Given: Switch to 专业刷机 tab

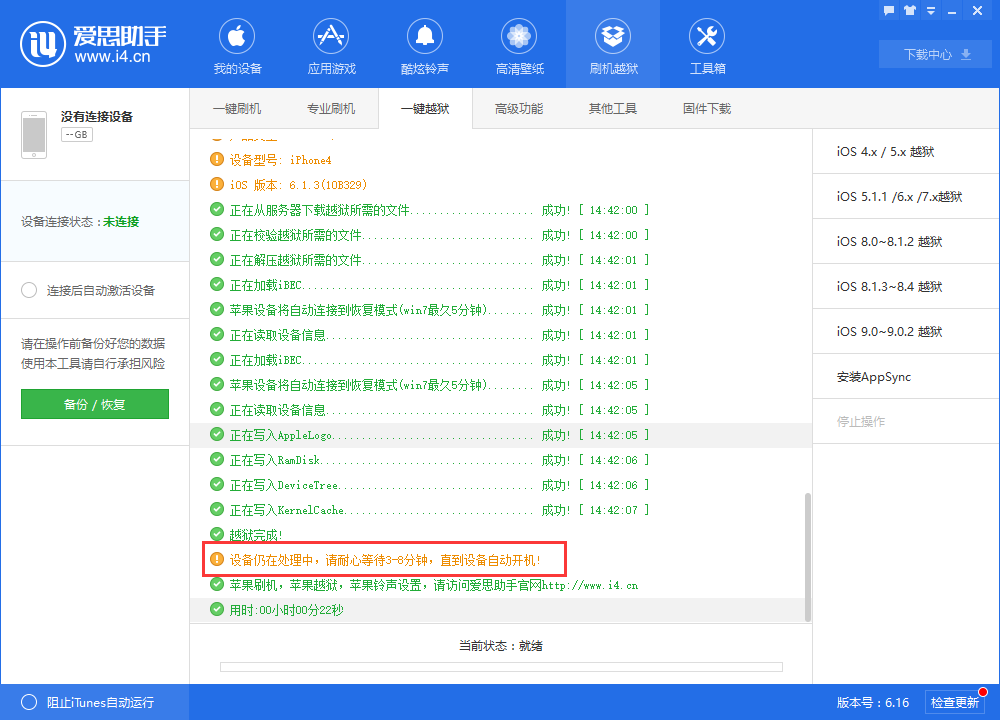Looking at the screenshot, I should (331, 108).
